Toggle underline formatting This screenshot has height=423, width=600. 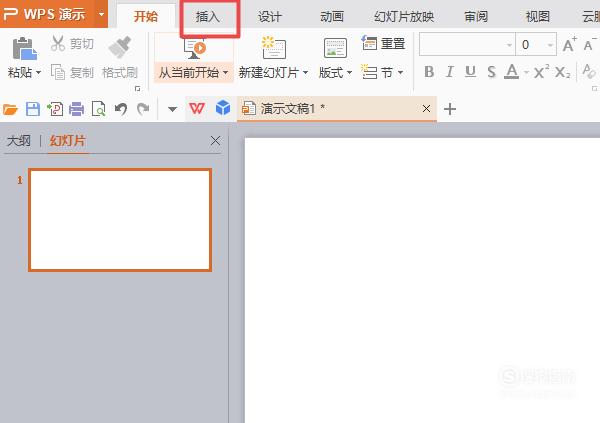470,72
